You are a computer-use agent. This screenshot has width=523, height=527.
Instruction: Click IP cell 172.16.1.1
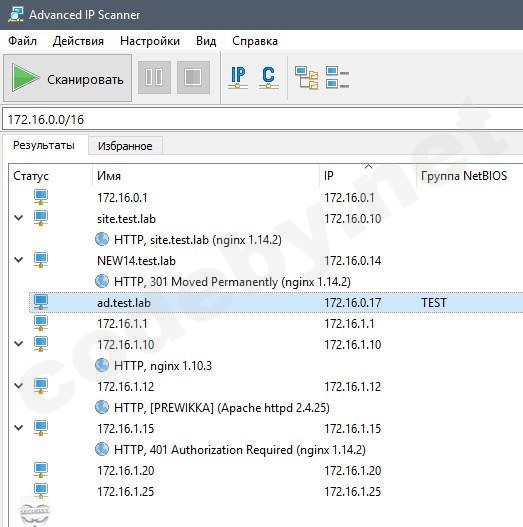click(x=349, y=324)
